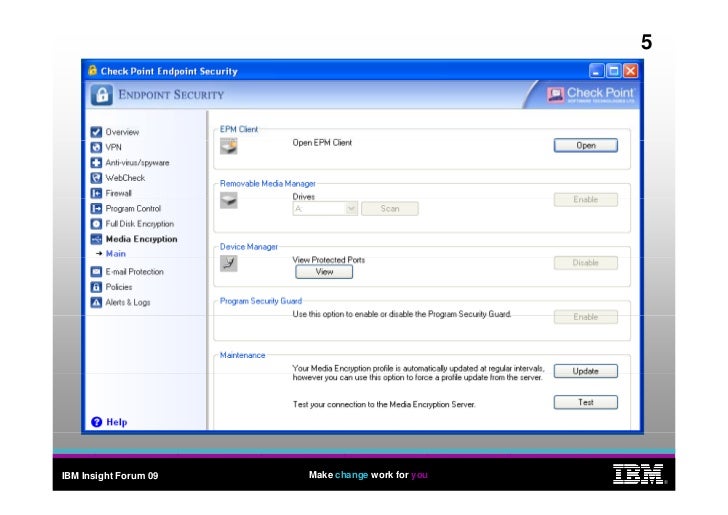Click Enable in Removable Media Manager
Image resolution: width=728 pixels, height=515 pixels.
pos(585,200)
